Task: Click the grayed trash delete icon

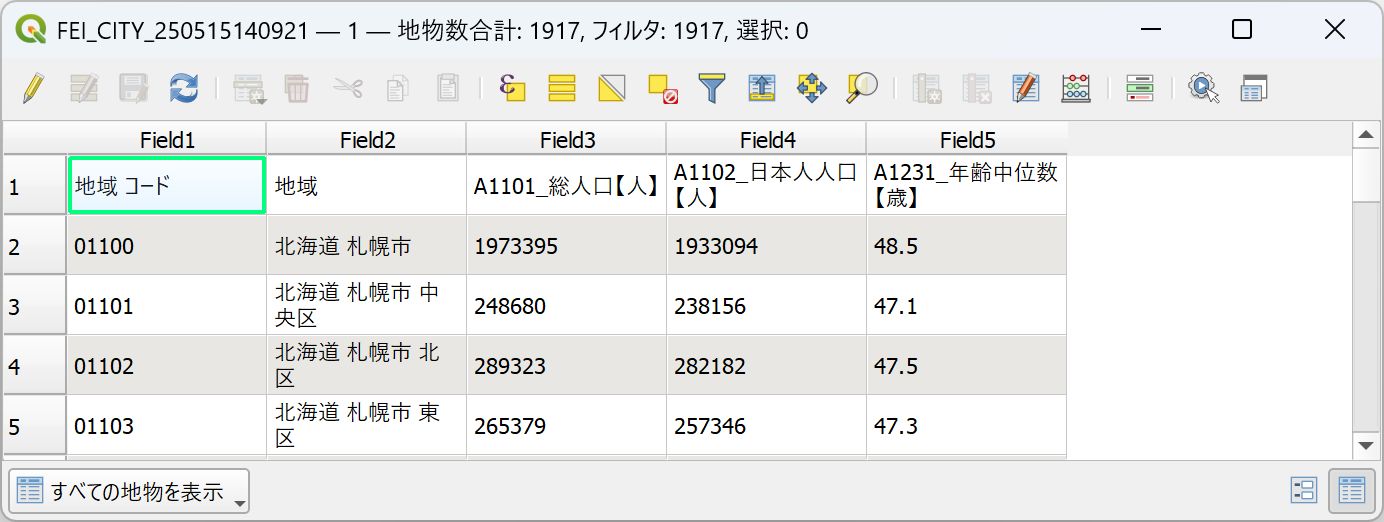Action: 297,88
